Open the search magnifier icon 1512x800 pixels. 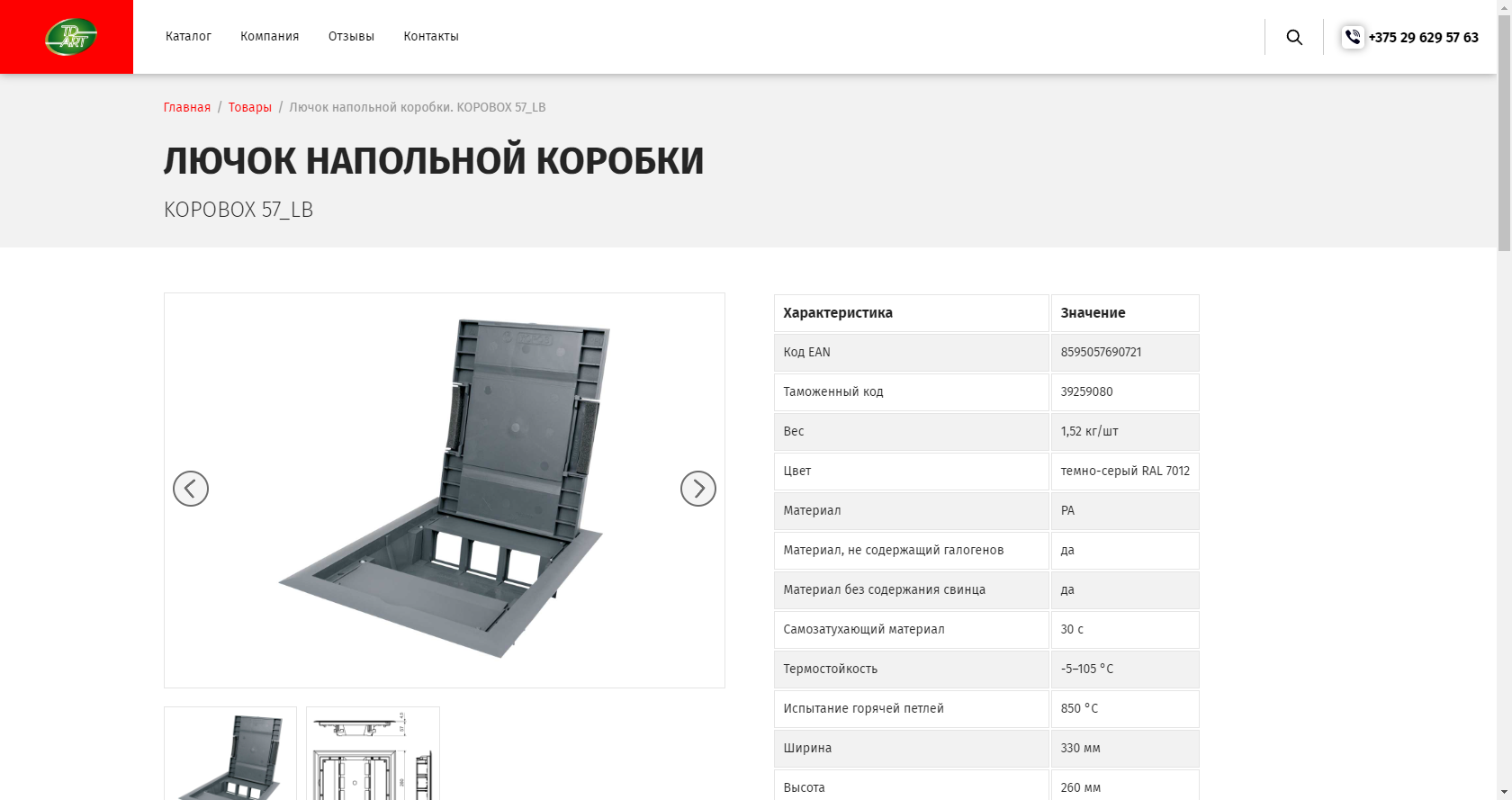tap(1294, 37)
